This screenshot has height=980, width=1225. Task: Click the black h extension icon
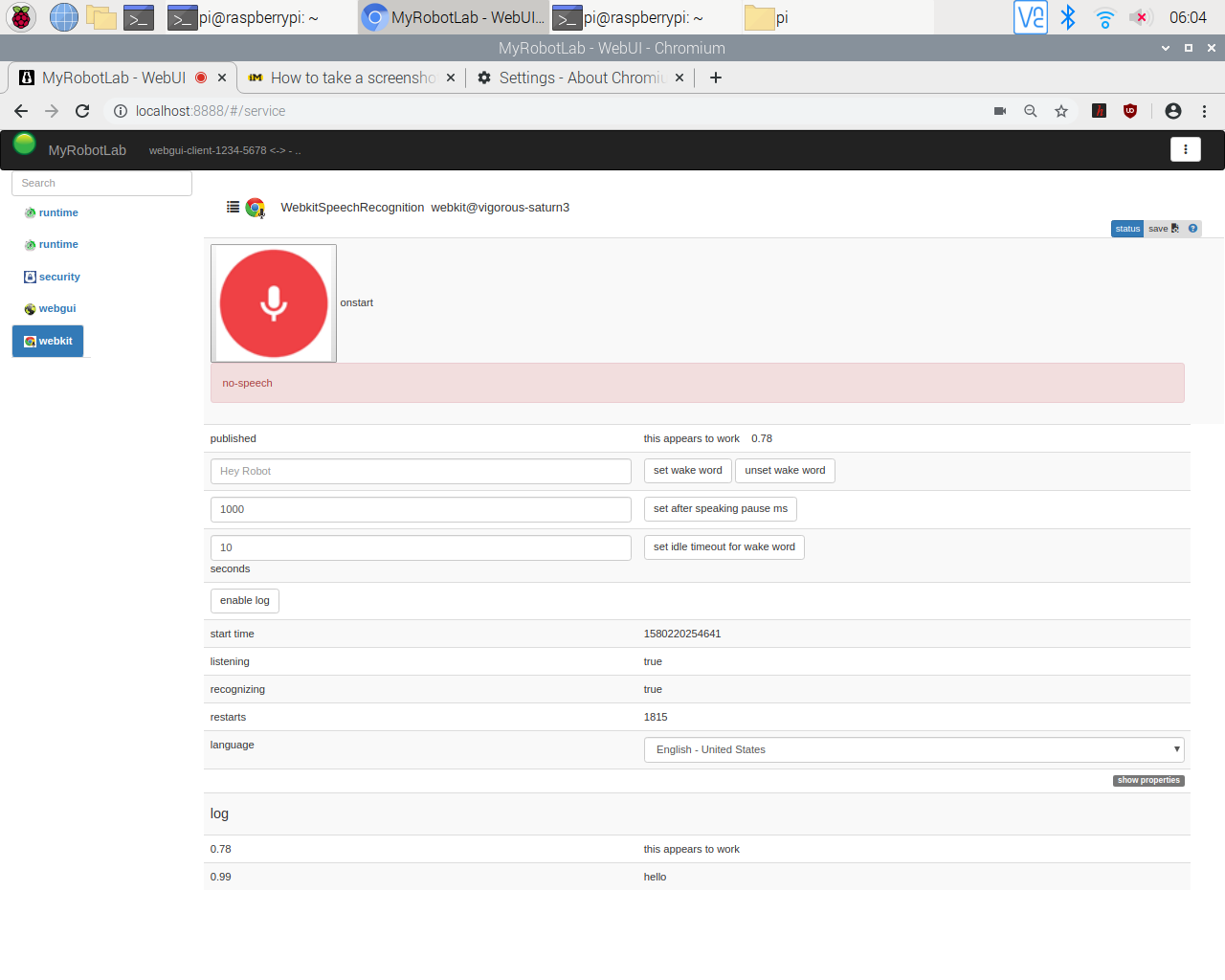(x=1100, y=111)
